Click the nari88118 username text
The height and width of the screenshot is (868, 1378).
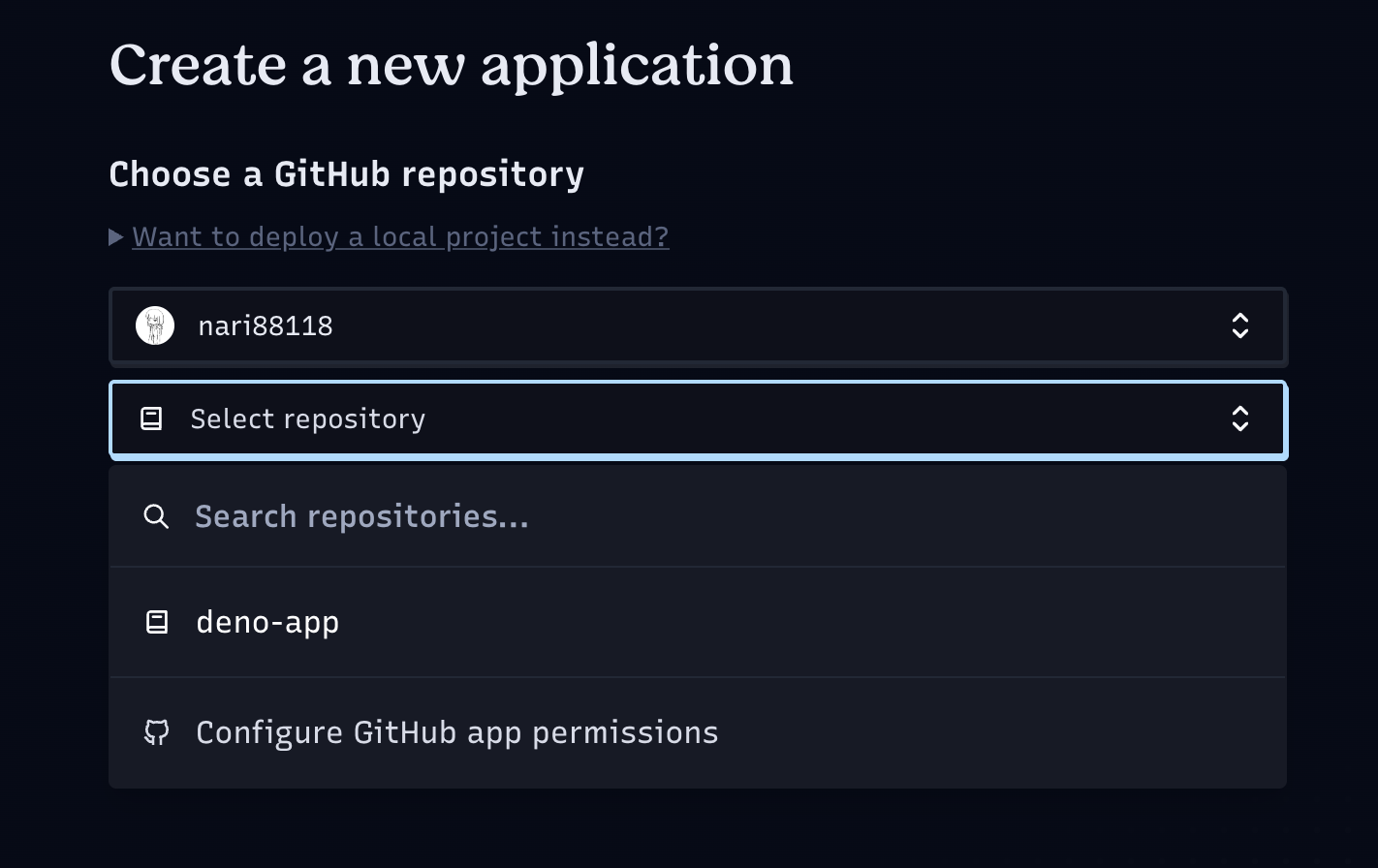[266, 325]
